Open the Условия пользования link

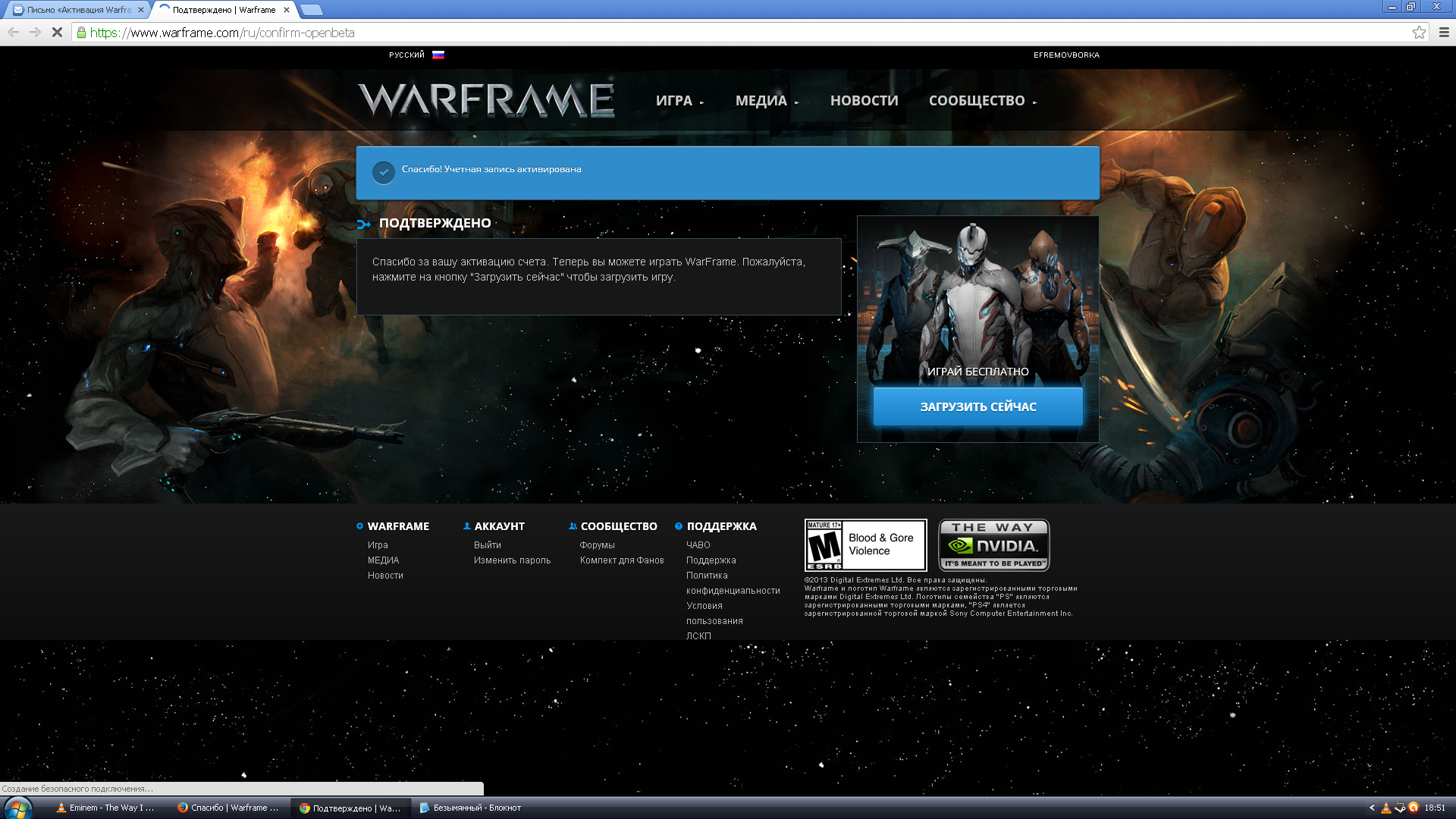point(714,613)
